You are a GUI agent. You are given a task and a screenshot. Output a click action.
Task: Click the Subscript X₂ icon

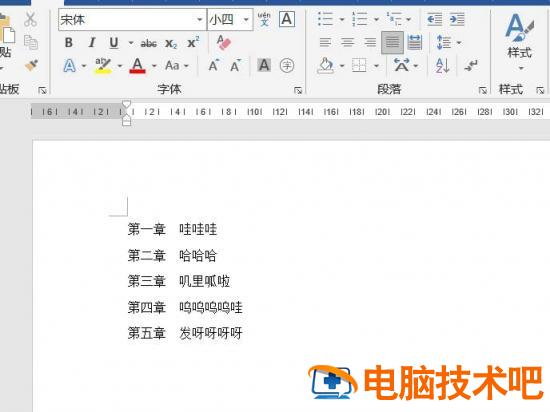(x=171, y=43)
